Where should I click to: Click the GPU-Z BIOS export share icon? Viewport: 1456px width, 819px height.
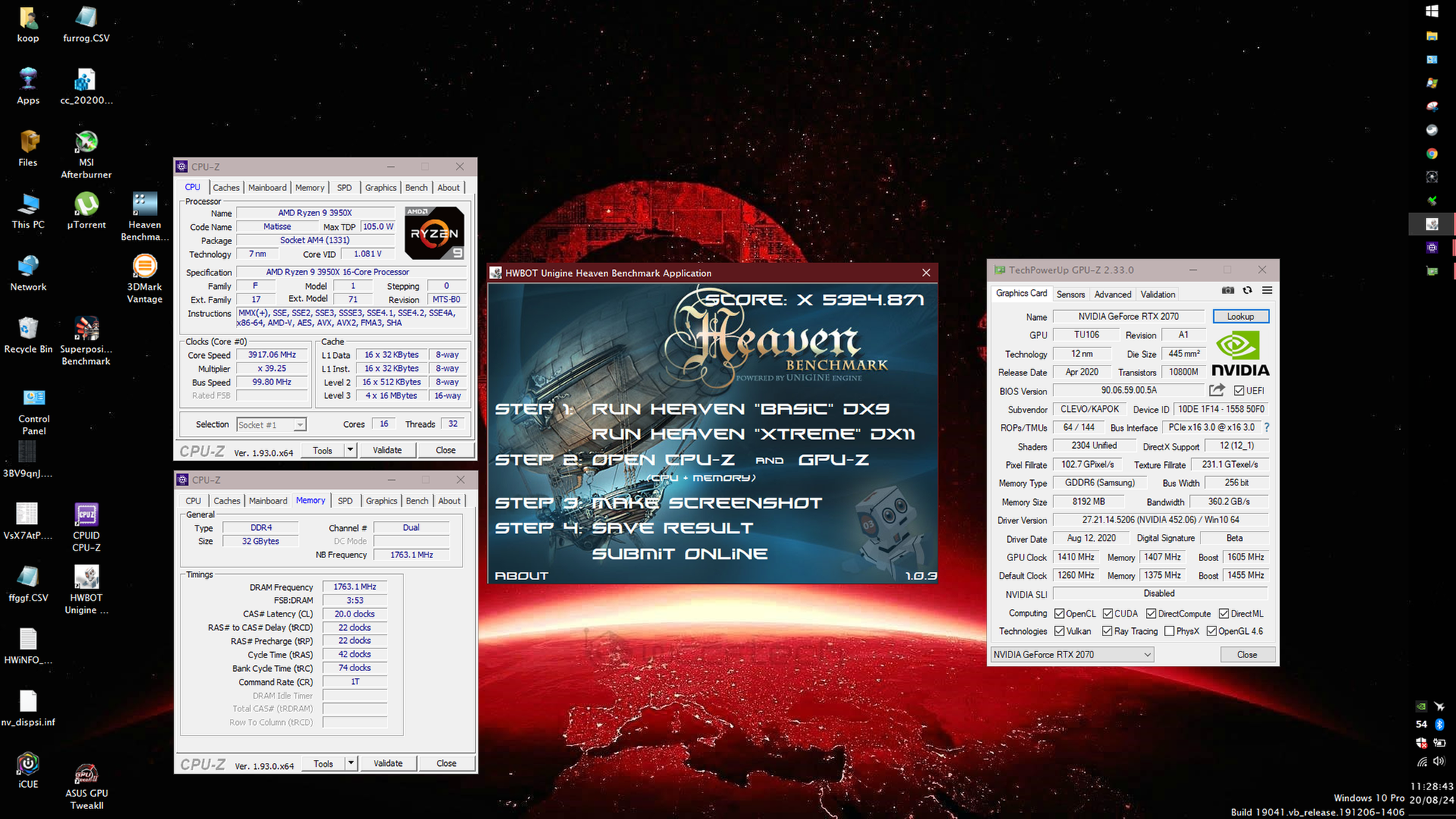click(x=1217, y=390)
